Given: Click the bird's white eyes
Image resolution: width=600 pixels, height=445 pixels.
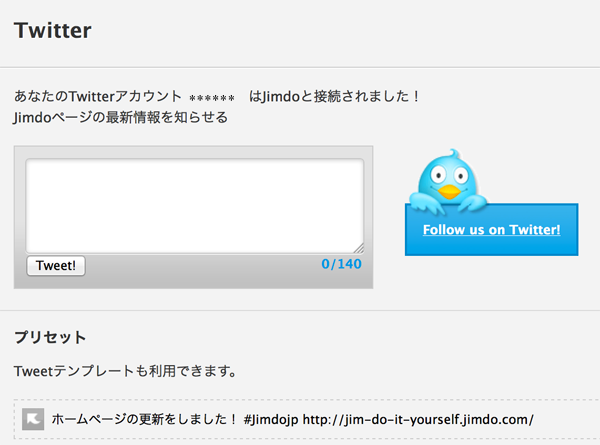Looking at the screenshot, I should [449, 176].
